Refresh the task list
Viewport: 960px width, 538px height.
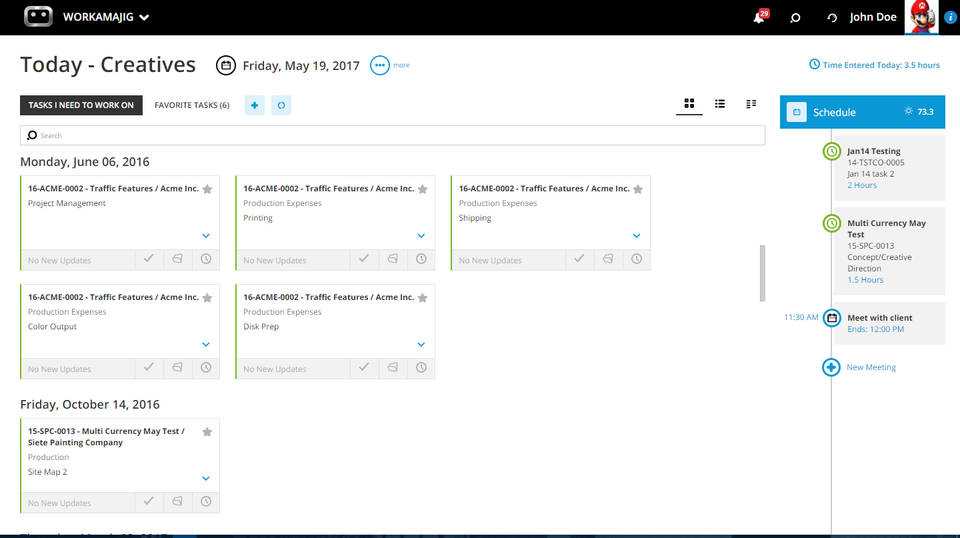click(281, 105)
